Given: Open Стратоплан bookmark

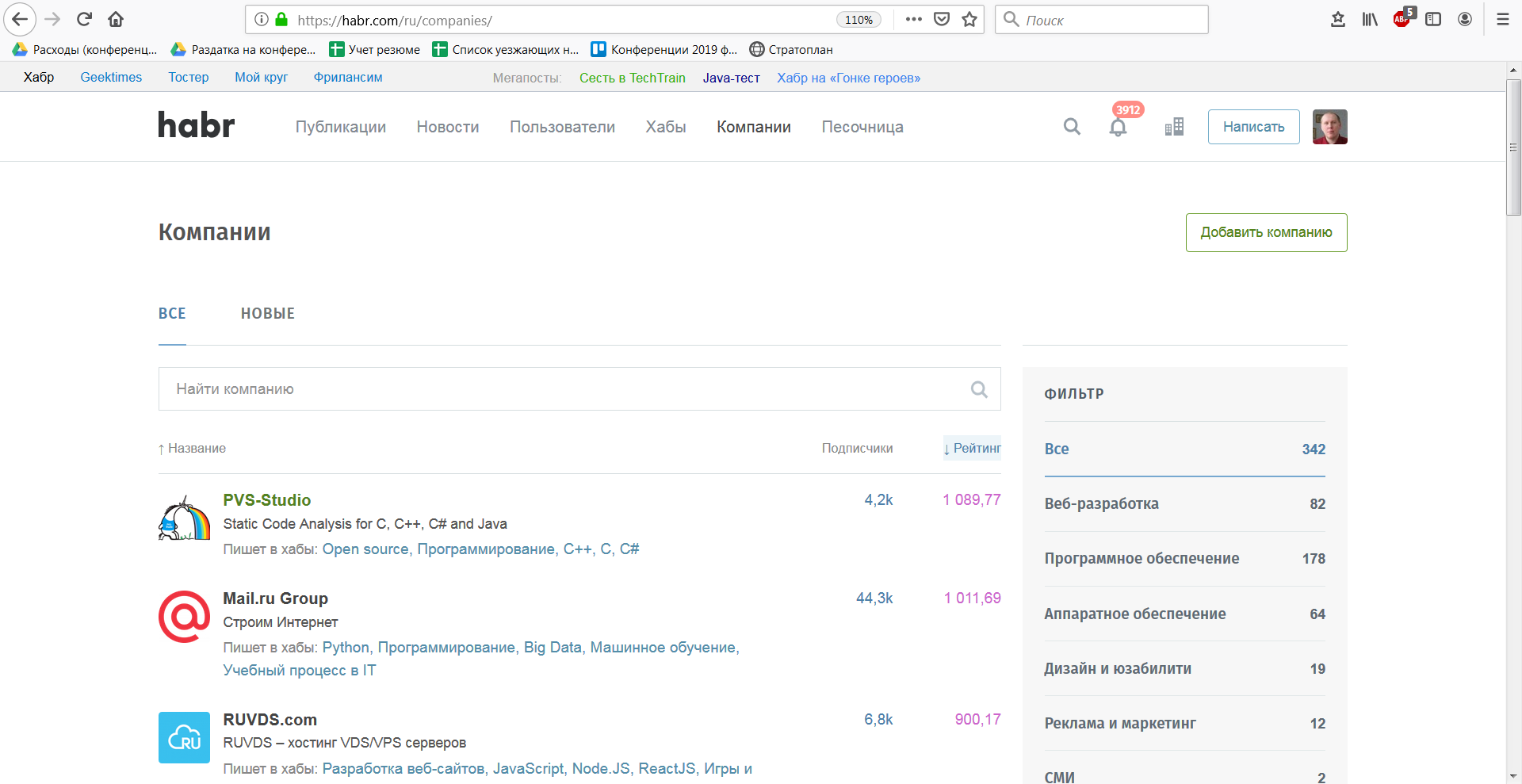Looking at the screenshot, I should (791, 49).
